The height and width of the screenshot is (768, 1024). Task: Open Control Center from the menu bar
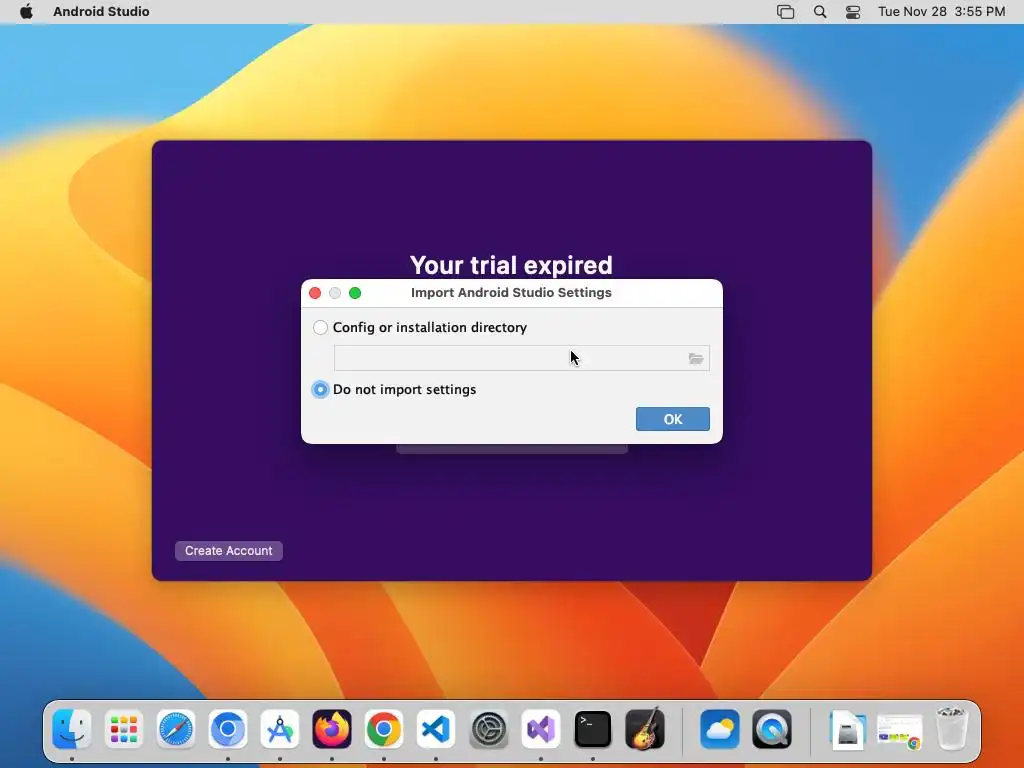tap(853, 12)
